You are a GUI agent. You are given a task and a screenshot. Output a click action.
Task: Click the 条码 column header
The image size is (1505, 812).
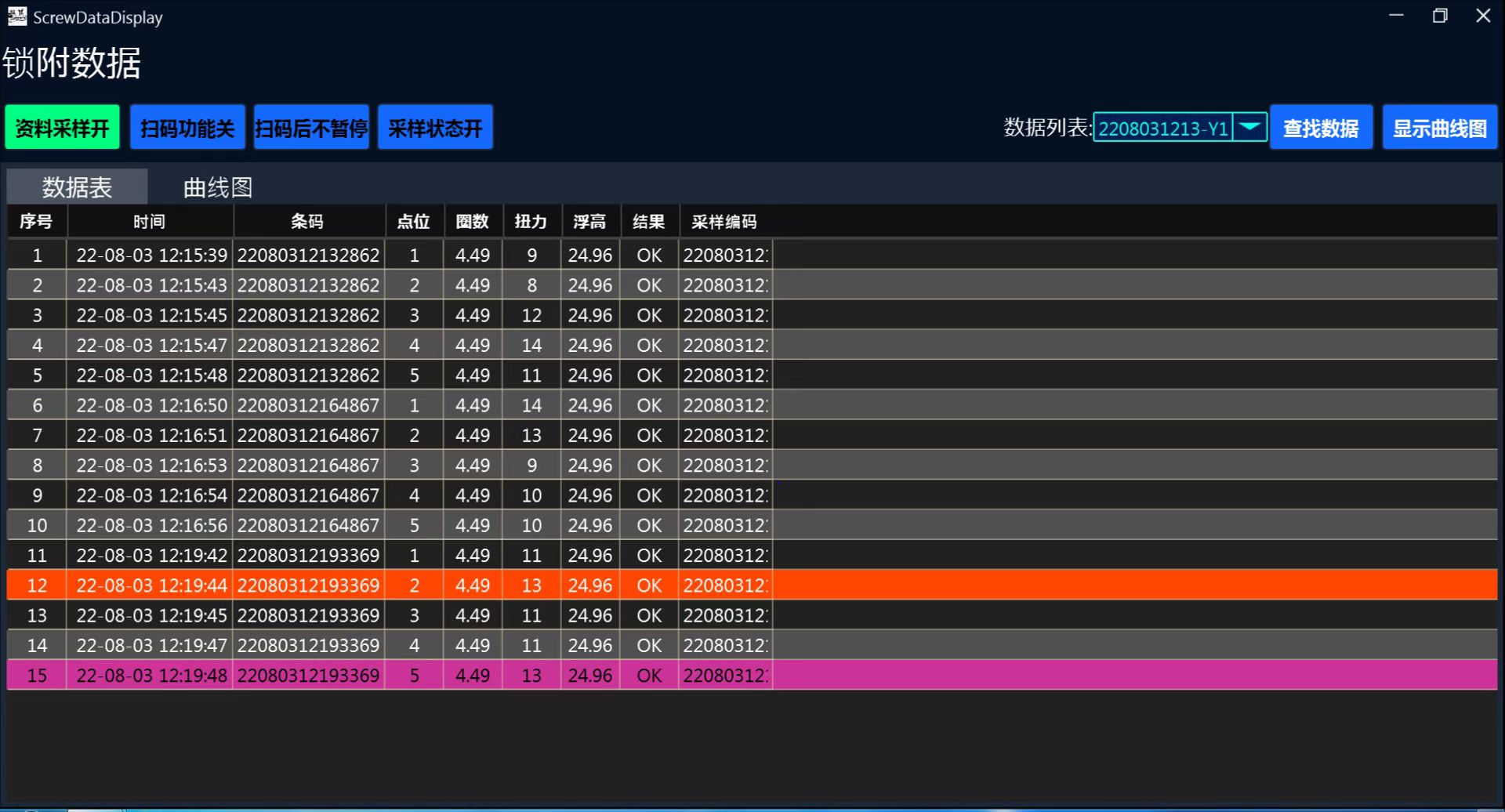coord(307,222)
